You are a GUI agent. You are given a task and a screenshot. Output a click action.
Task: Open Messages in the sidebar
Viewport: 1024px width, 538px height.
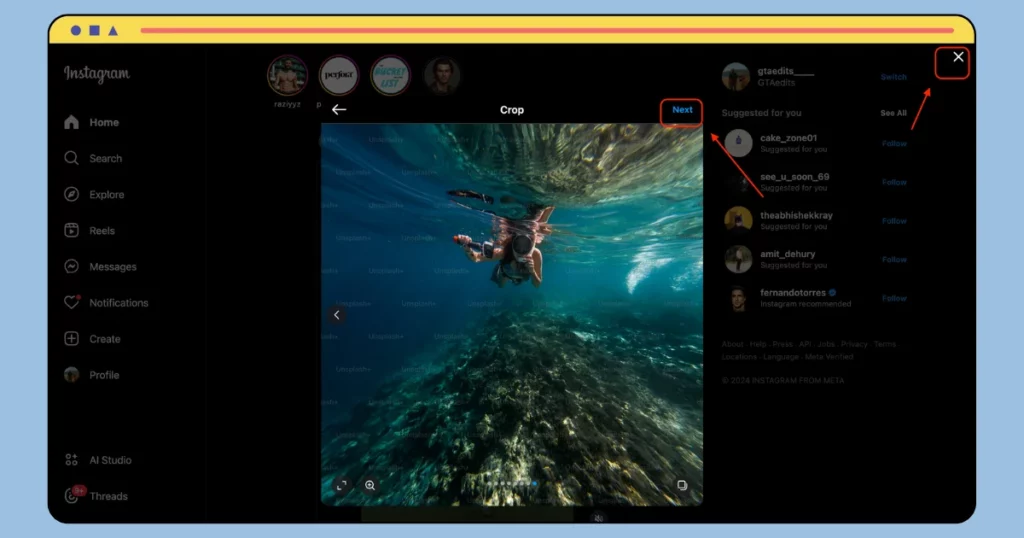tap(100, 266)
